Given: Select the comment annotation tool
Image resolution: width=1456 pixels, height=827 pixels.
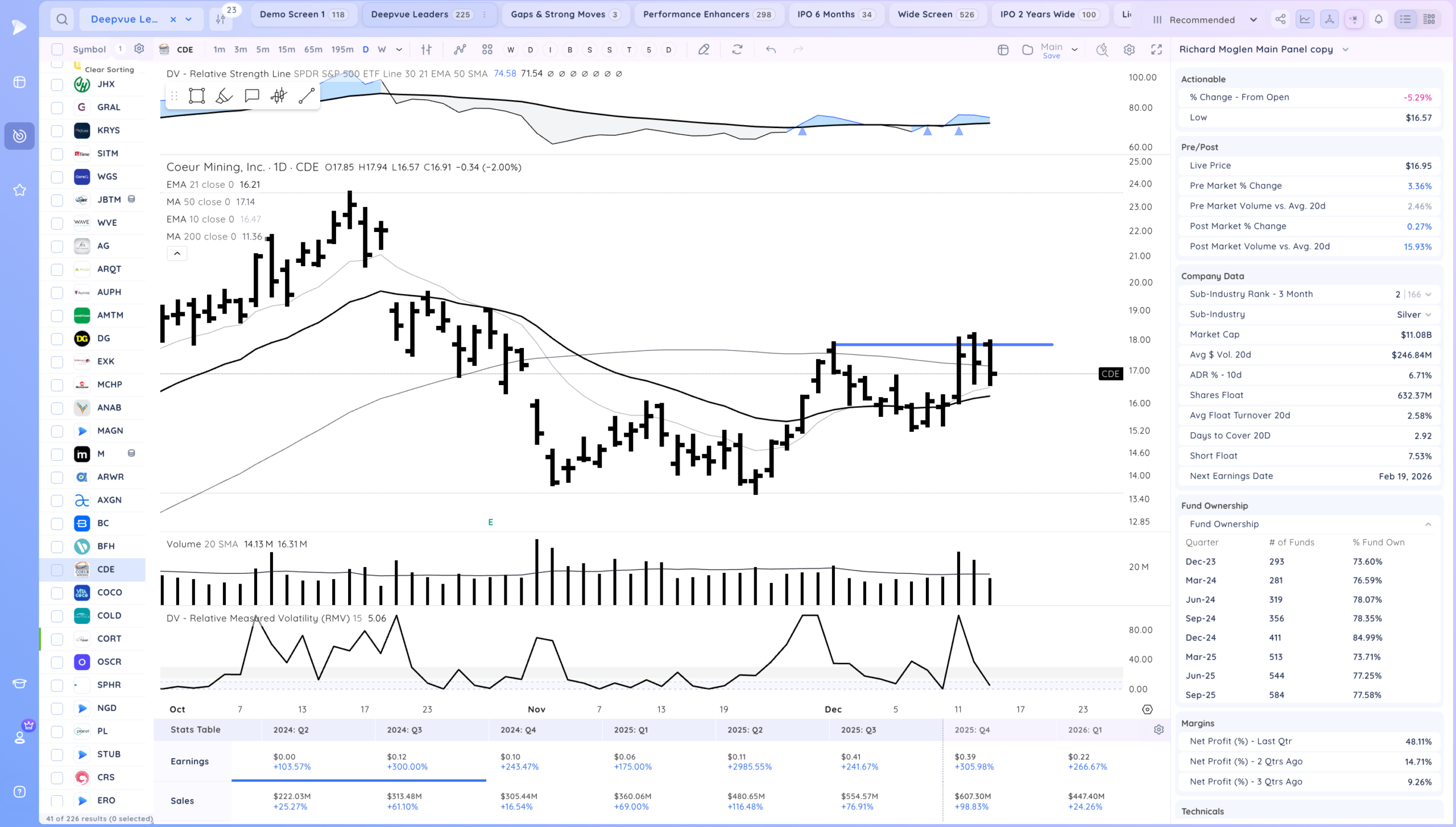Looking at the screenshot, I should 251,96.
